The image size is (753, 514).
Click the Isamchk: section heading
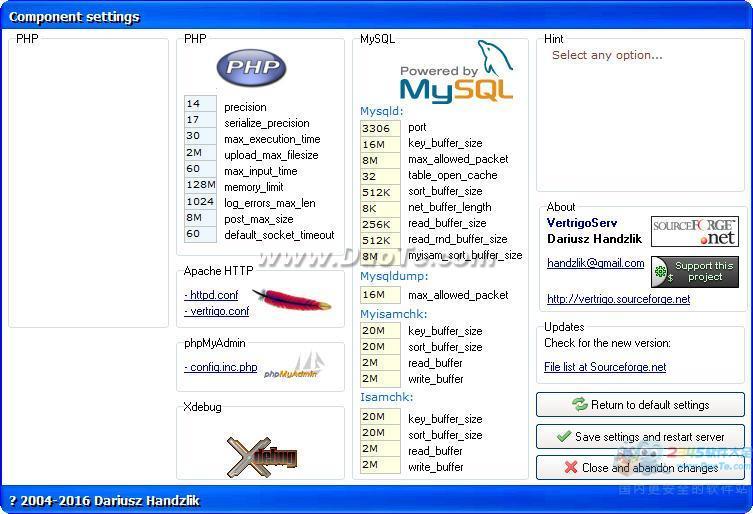click(x=387, y=397)
